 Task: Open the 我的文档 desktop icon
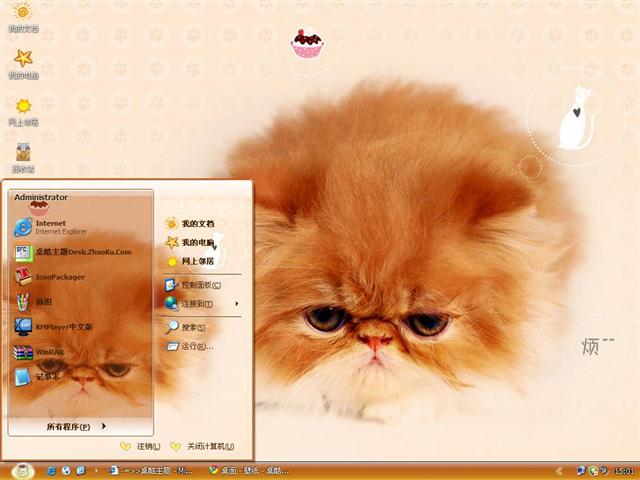[23, 17]
